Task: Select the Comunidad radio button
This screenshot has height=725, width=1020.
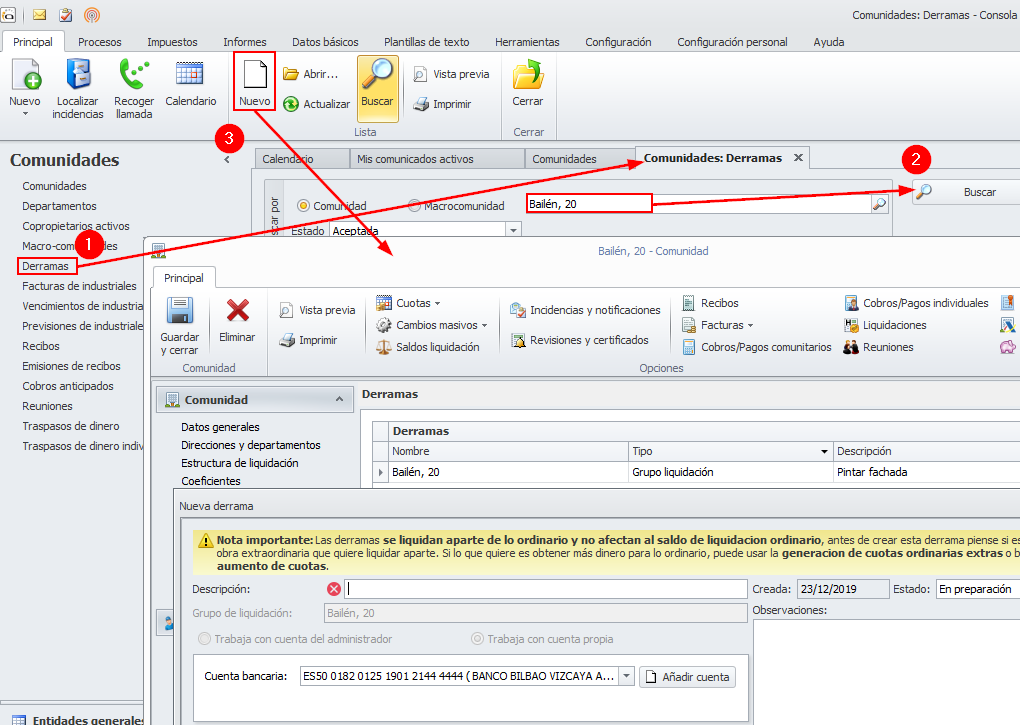Action: coord(303,206)
